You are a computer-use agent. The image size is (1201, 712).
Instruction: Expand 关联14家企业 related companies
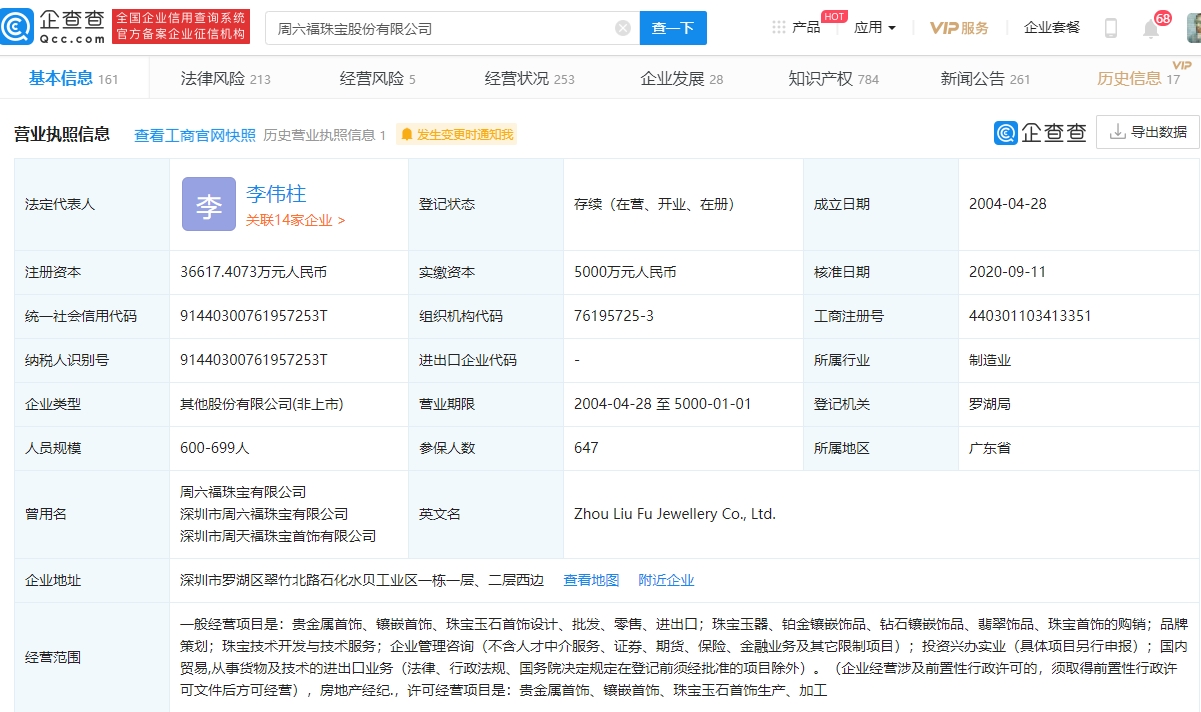point(295,220)
